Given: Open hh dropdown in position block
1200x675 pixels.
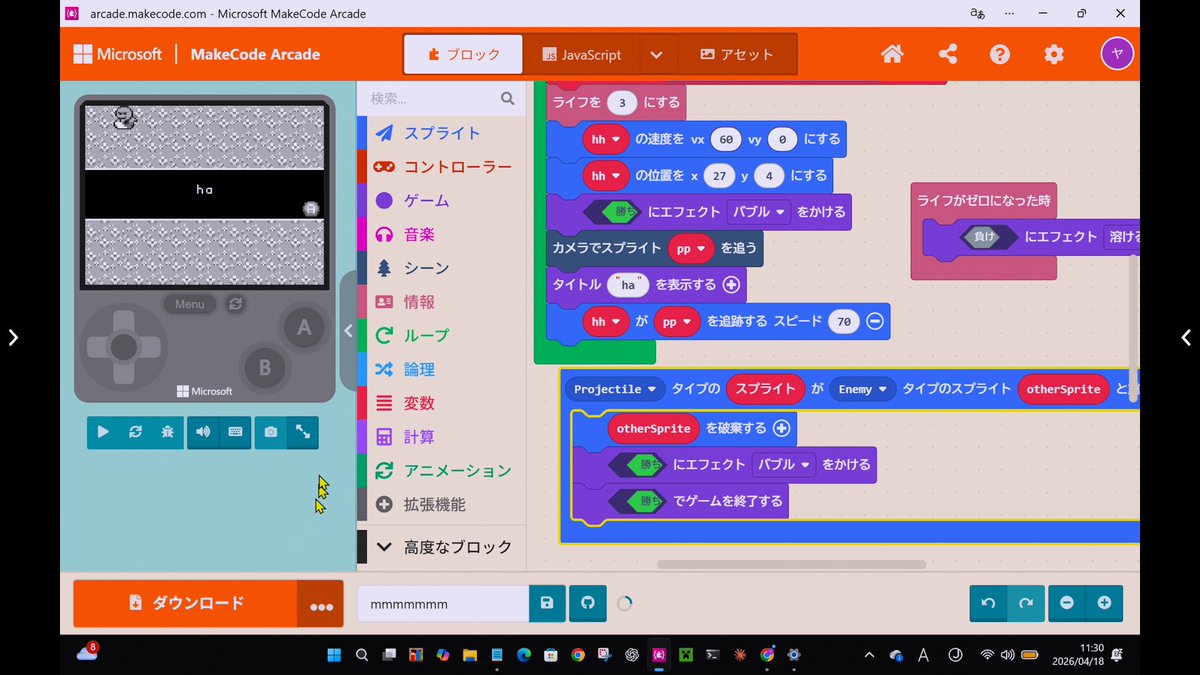Looking at the screenshot, I should (606, 175).
